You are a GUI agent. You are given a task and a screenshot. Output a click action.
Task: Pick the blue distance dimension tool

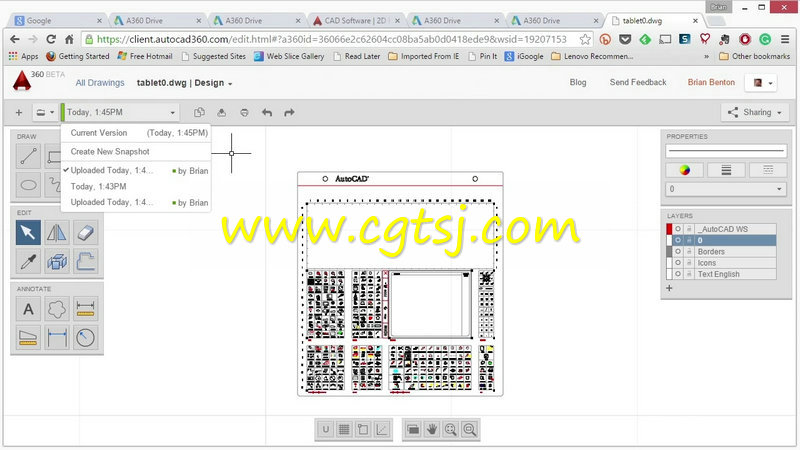point(57,337)
